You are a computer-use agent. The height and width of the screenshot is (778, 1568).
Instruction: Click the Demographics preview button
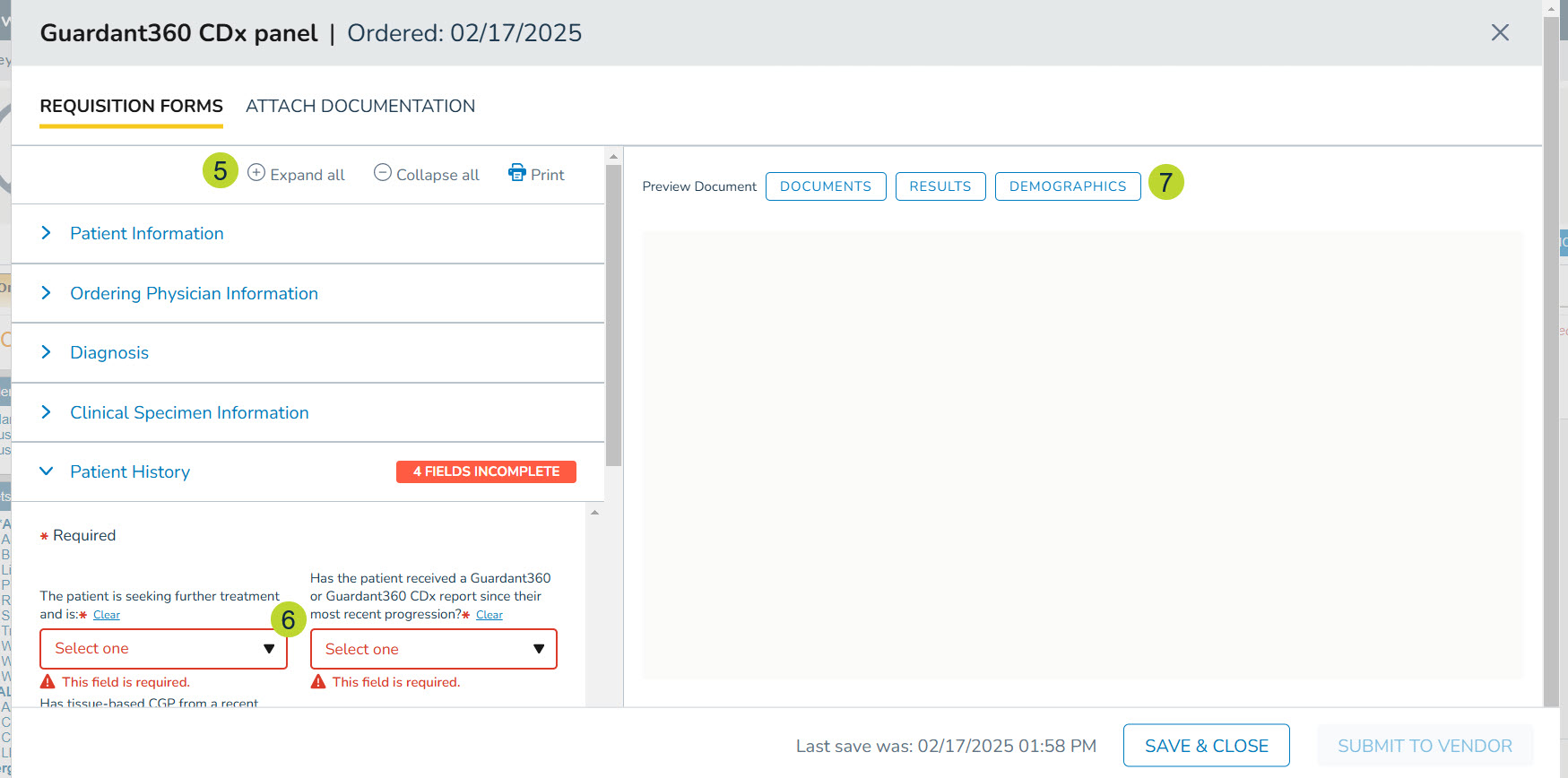pyautogui.click(x=1067, y=186)
